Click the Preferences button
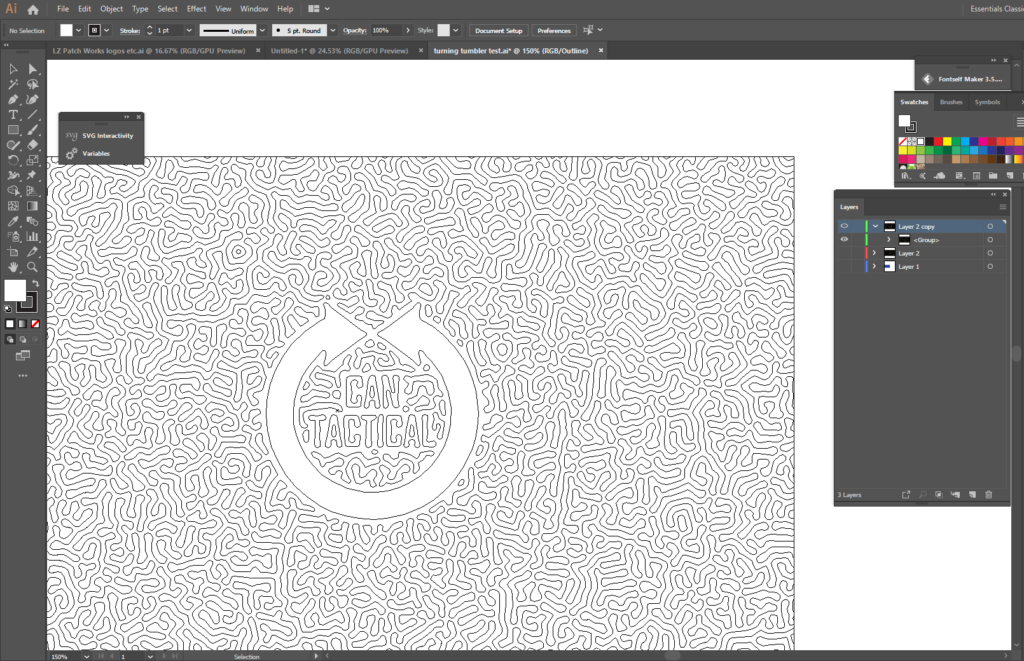Viewport: 1024px width, 661px height. click(x=553, y=30)
